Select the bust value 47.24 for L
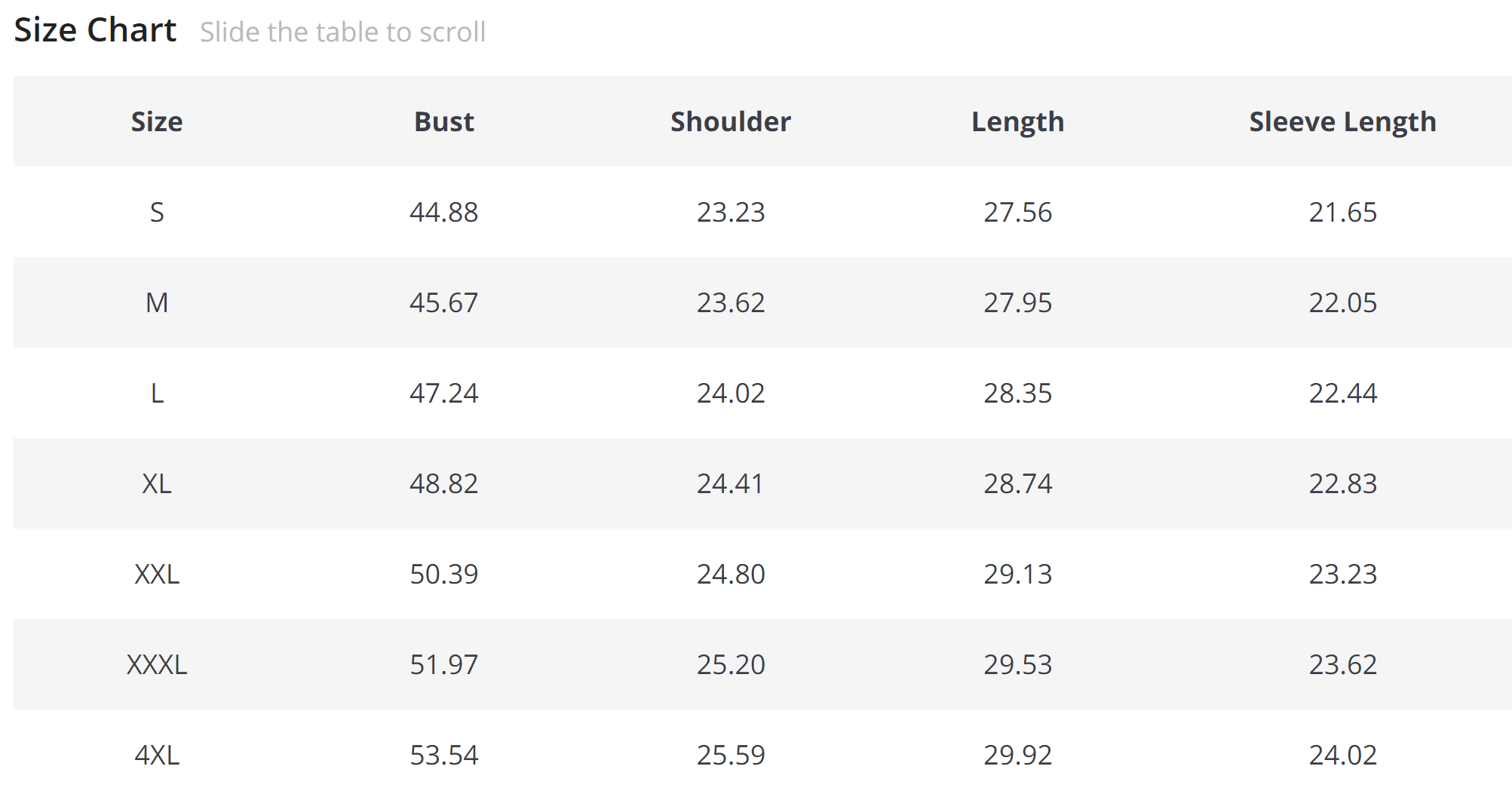Image resolution: width=1512 pixels, height=800 pixels. [444, 393]
